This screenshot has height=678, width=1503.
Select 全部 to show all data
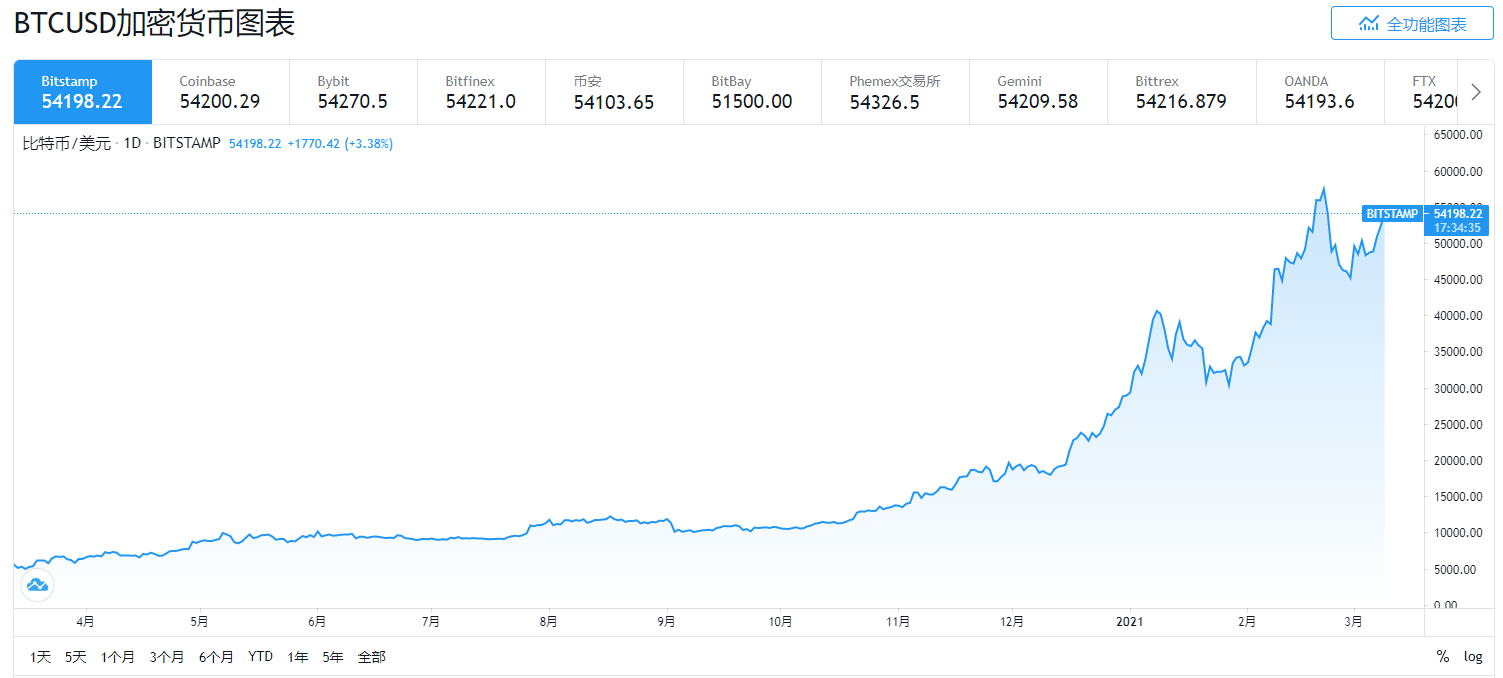coord(371,657)
